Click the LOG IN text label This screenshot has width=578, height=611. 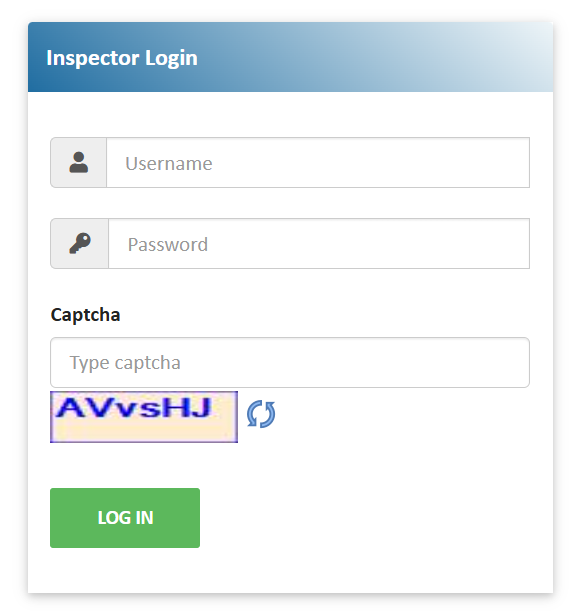pyautogui.click(x=125, y=518)
